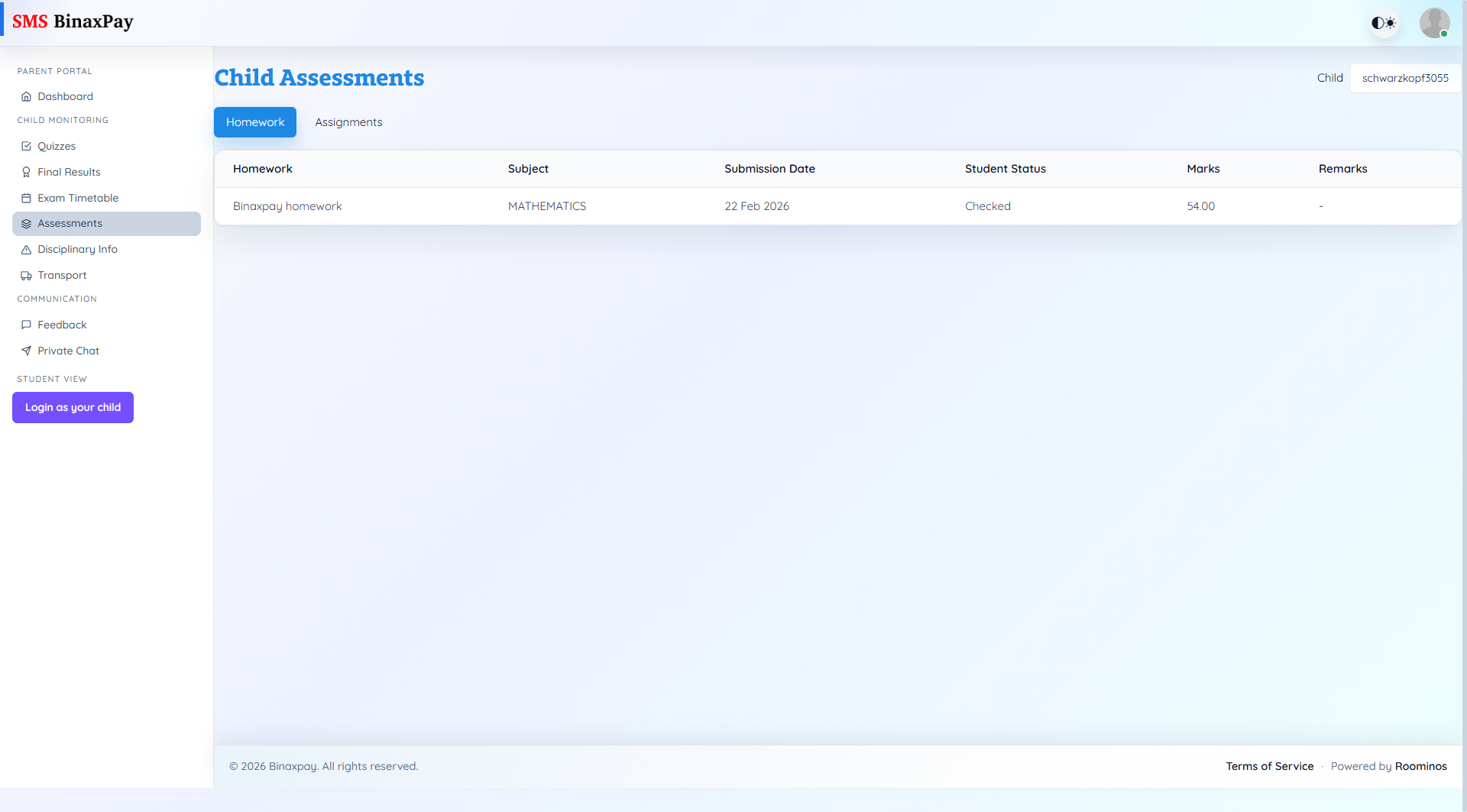Open the Feedback speech bubble icon
This screenshot has height=812, width=1467.
click(x=26, y=325)
